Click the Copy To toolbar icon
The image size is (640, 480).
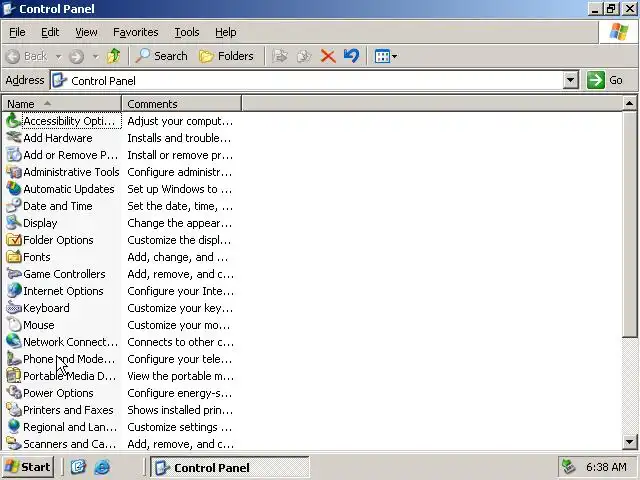coord(304,56)
